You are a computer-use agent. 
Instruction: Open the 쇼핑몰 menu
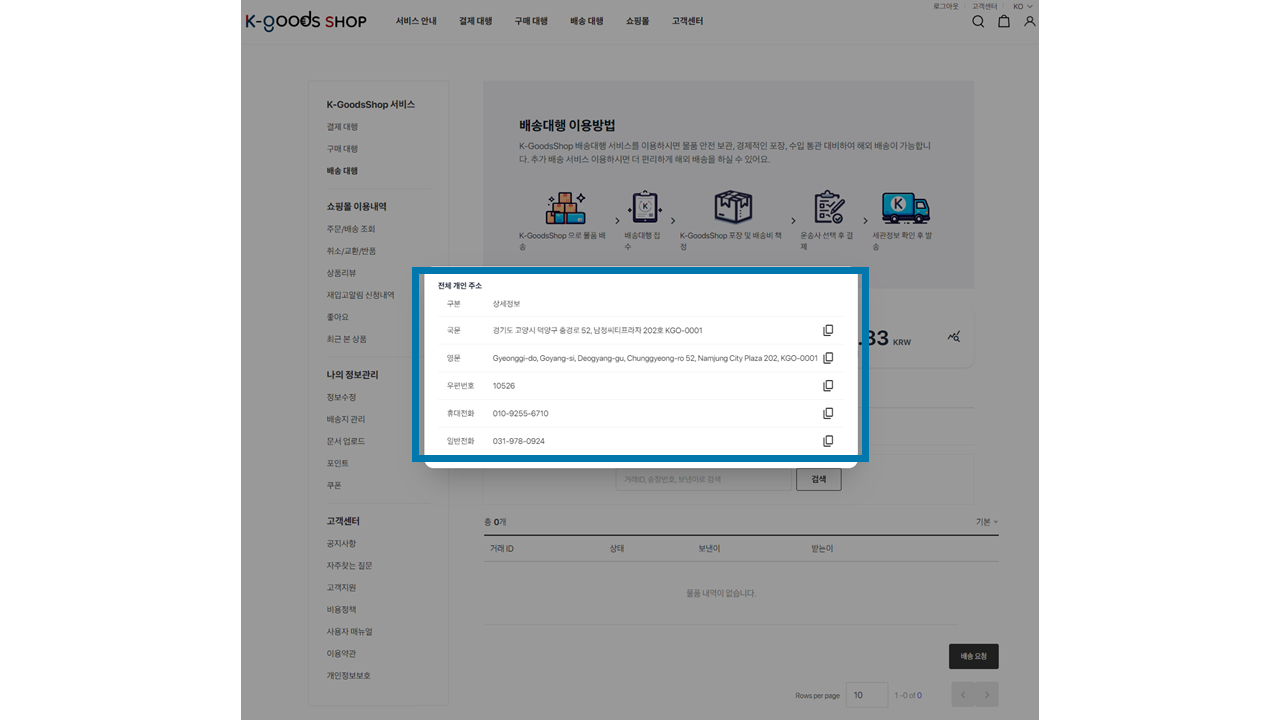[x=637, y=21]
